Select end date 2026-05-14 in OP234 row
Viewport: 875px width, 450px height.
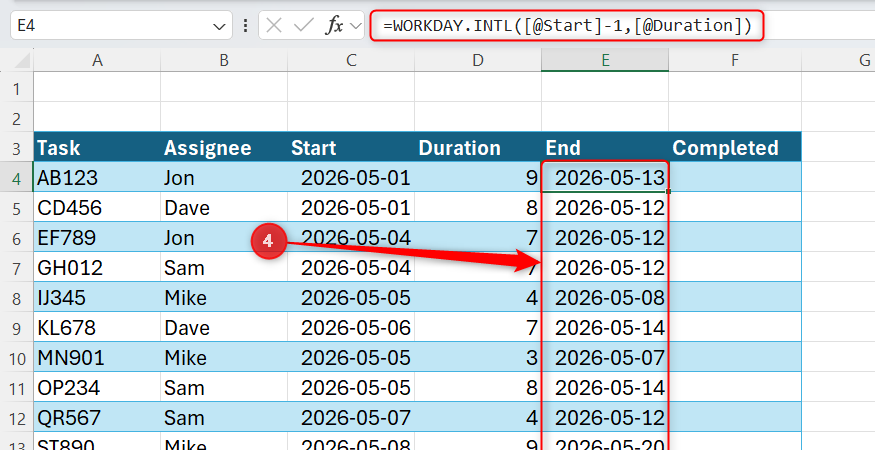[605, 388]
